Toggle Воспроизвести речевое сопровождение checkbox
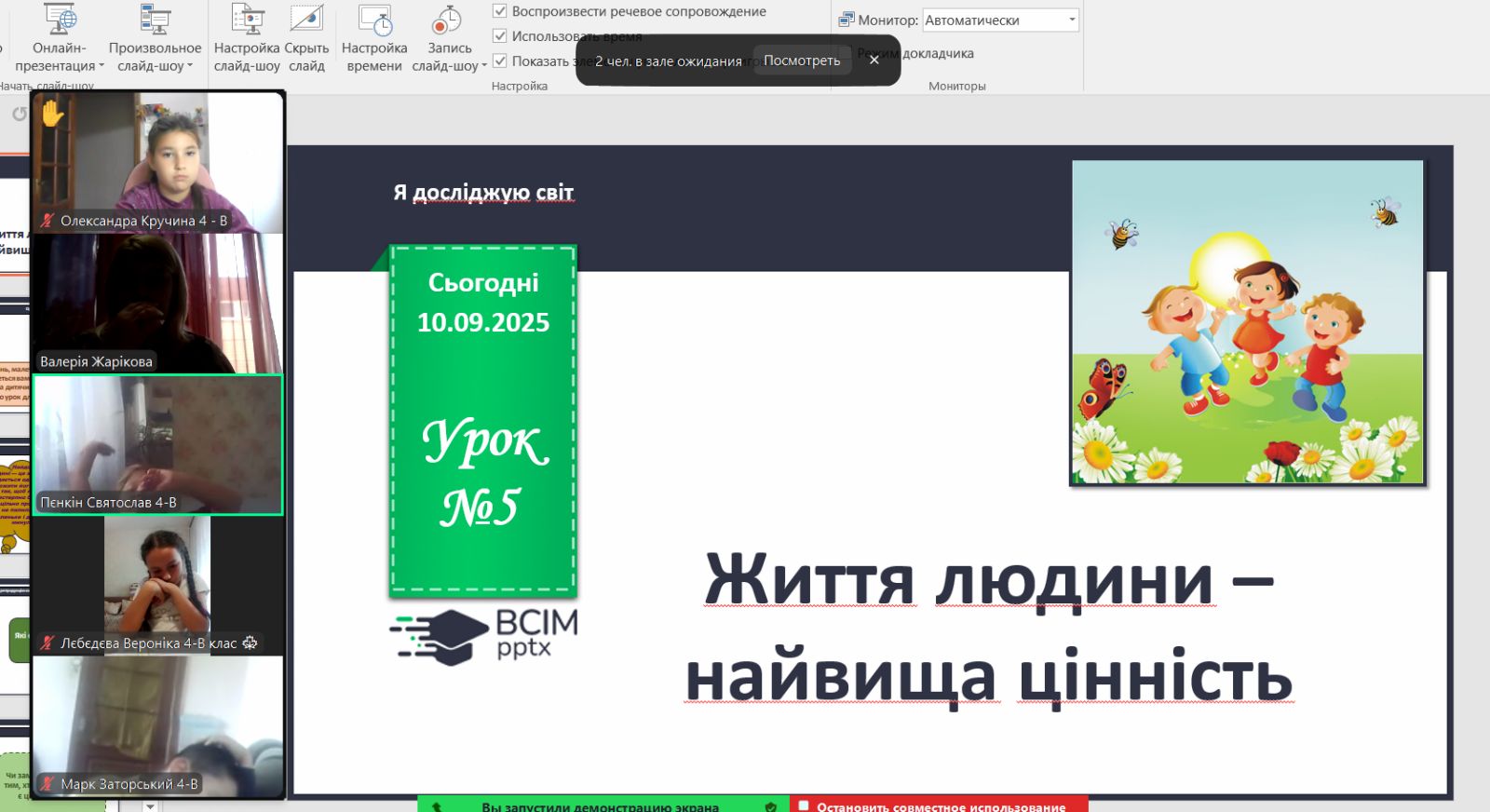The width and height of the screenshot is (1490, 812). click(x=500, y=11)
